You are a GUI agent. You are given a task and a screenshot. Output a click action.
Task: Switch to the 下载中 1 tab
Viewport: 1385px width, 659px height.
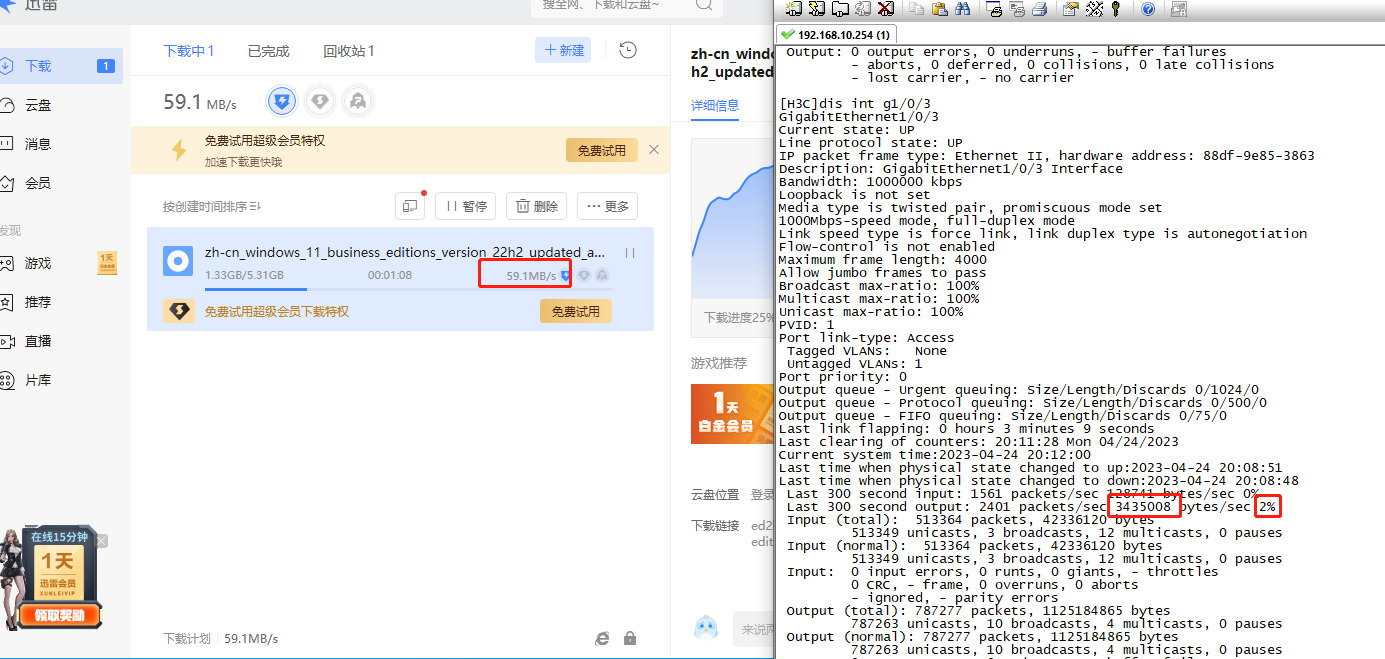coord(189,51)
